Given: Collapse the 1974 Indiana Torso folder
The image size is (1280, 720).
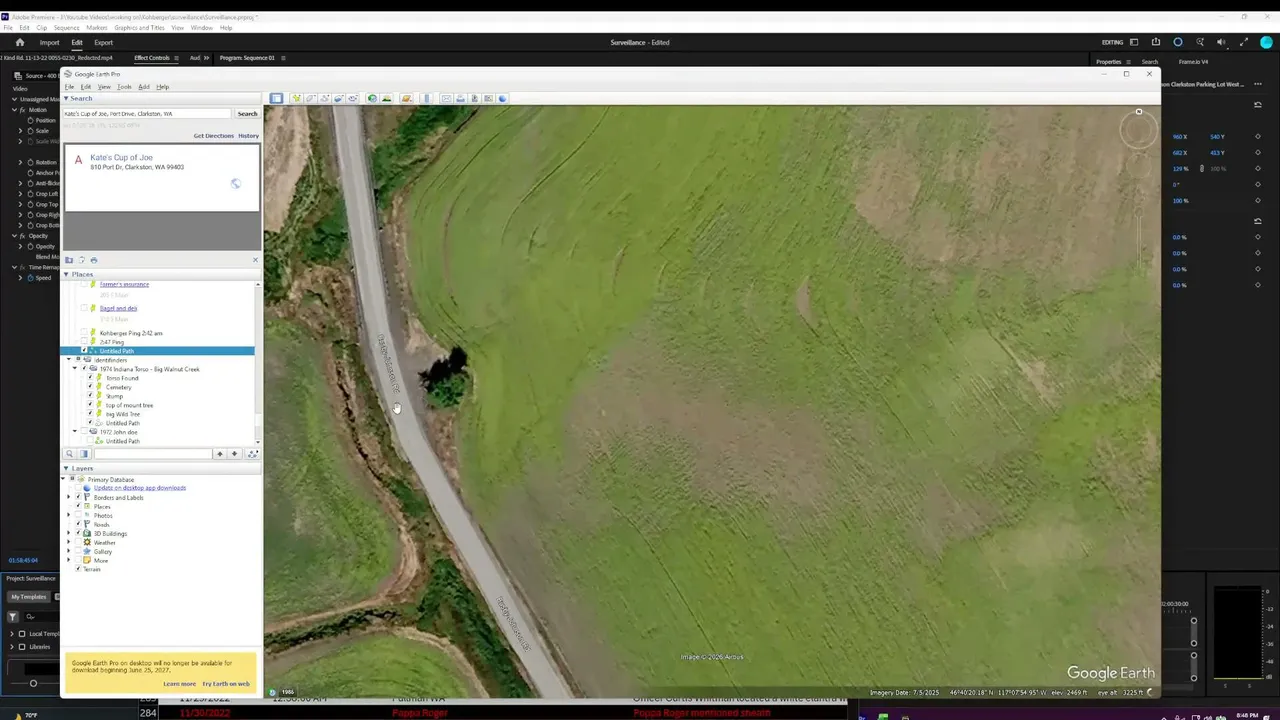Looking at the screenshot, I should coord(75,369).
